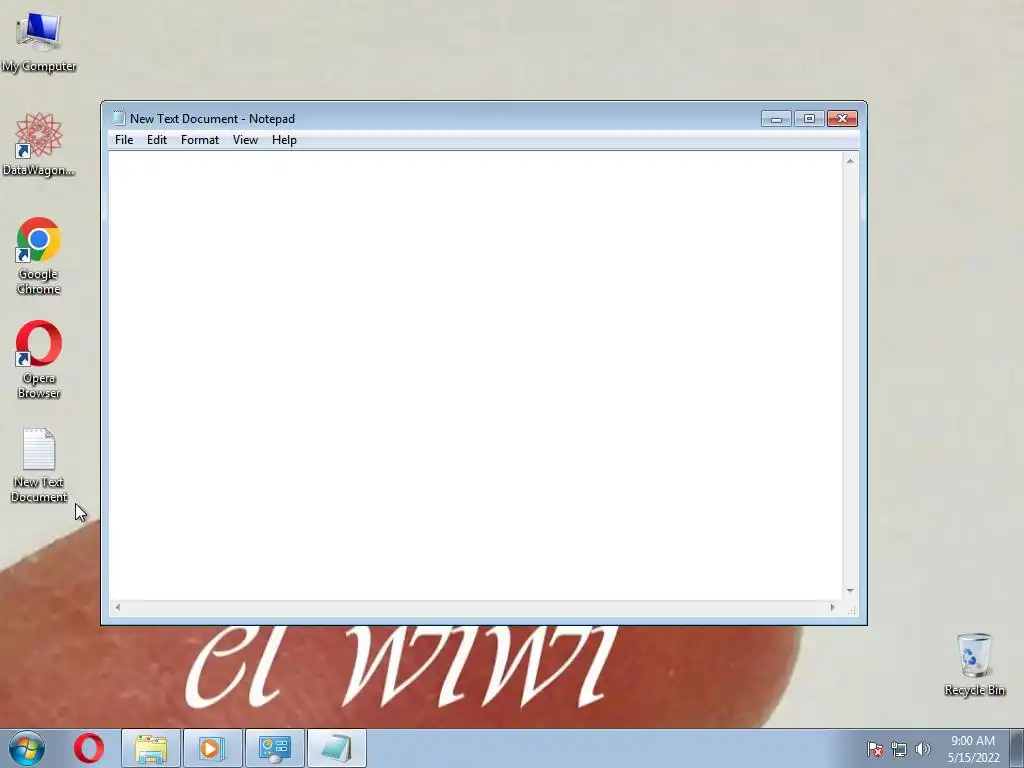Select the Recycle Bin desktop icon
The width and height of the screenshot is (1024, 768).
[974, 664]
